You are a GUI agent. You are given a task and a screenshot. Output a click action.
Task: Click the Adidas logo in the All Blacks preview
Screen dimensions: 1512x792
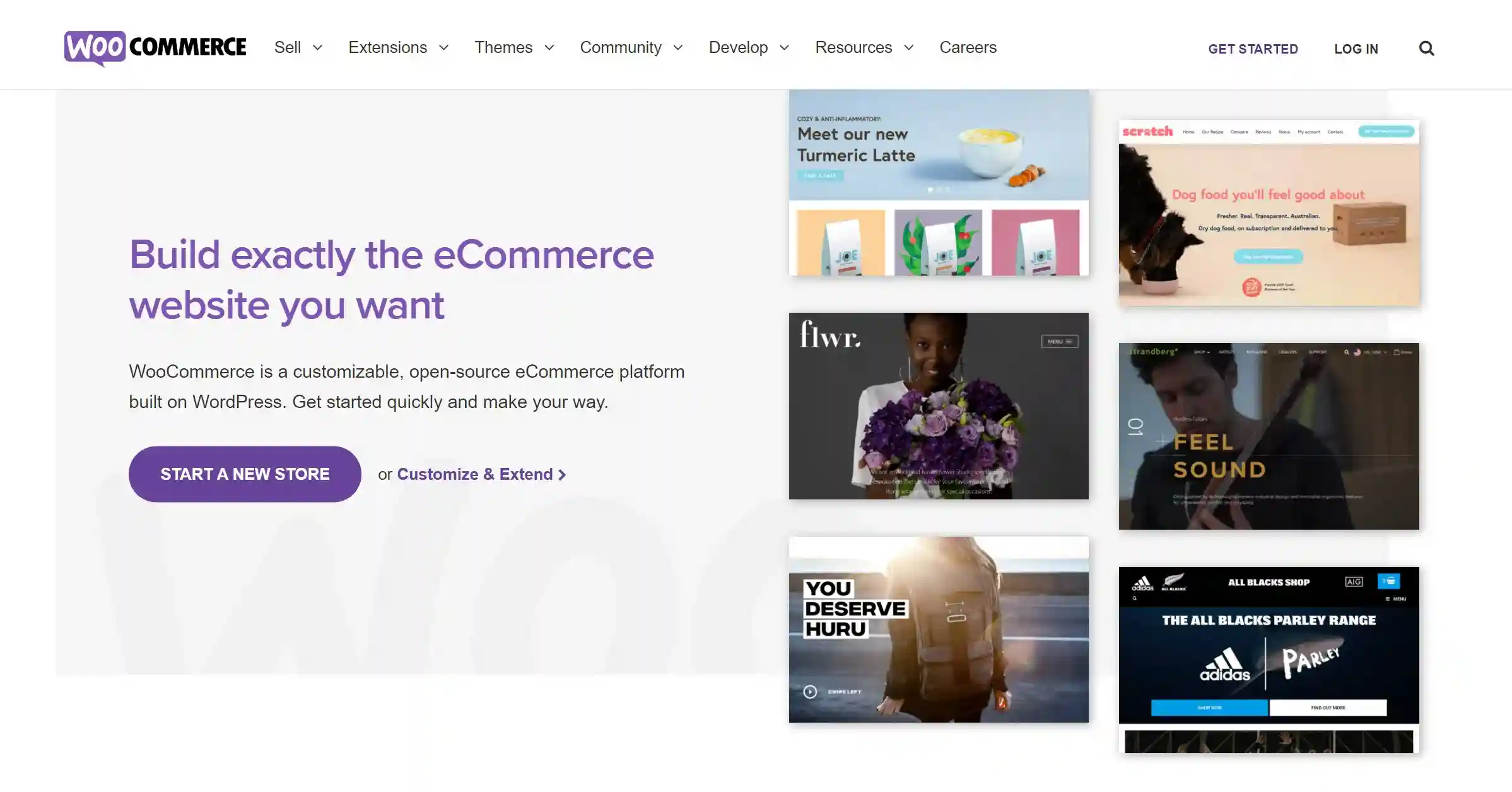click(x=1142, y=581)
